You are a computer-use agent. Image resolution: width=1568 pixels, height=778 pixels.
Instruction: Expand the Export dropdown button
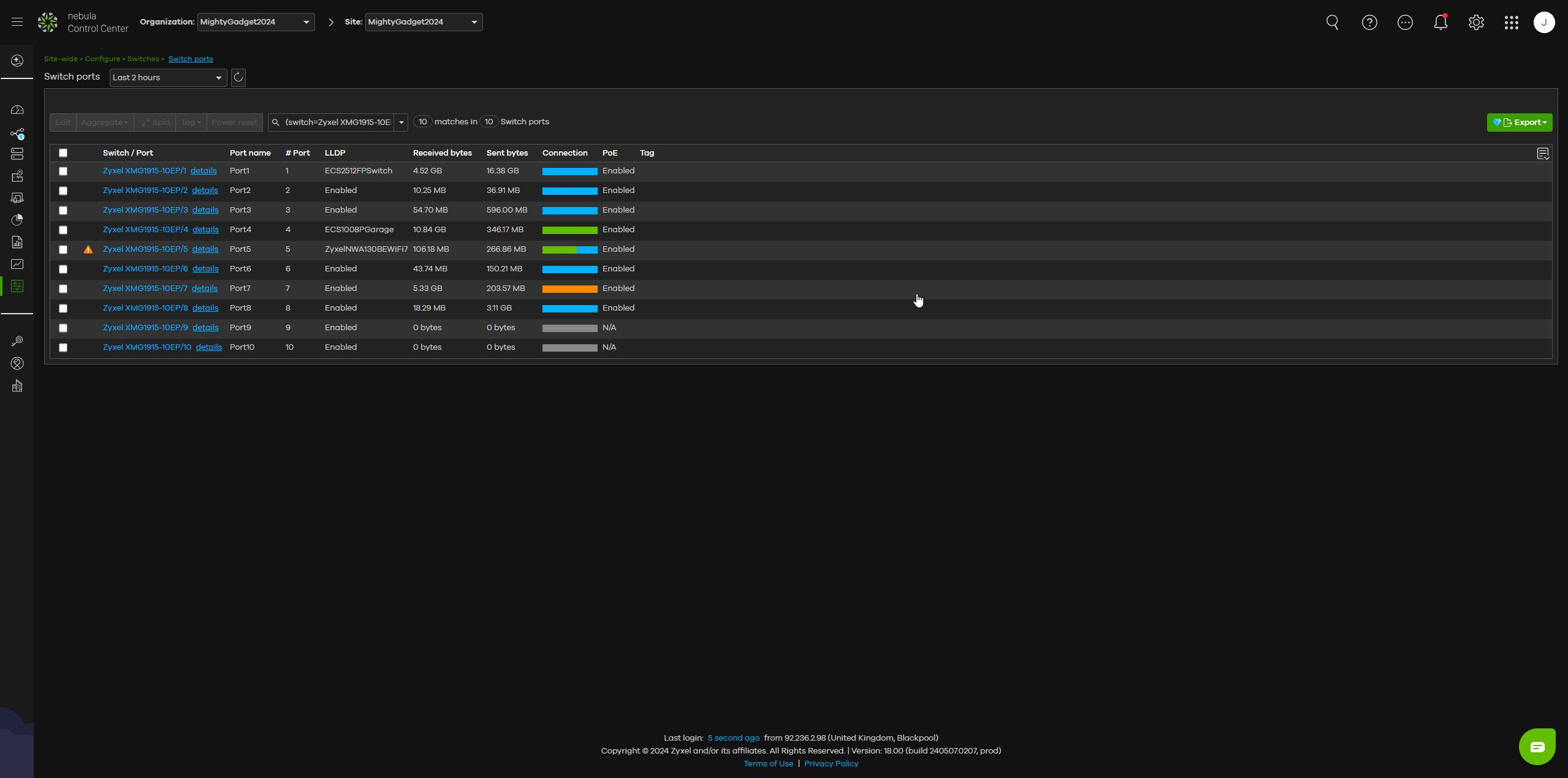[x=1520, y=123]
